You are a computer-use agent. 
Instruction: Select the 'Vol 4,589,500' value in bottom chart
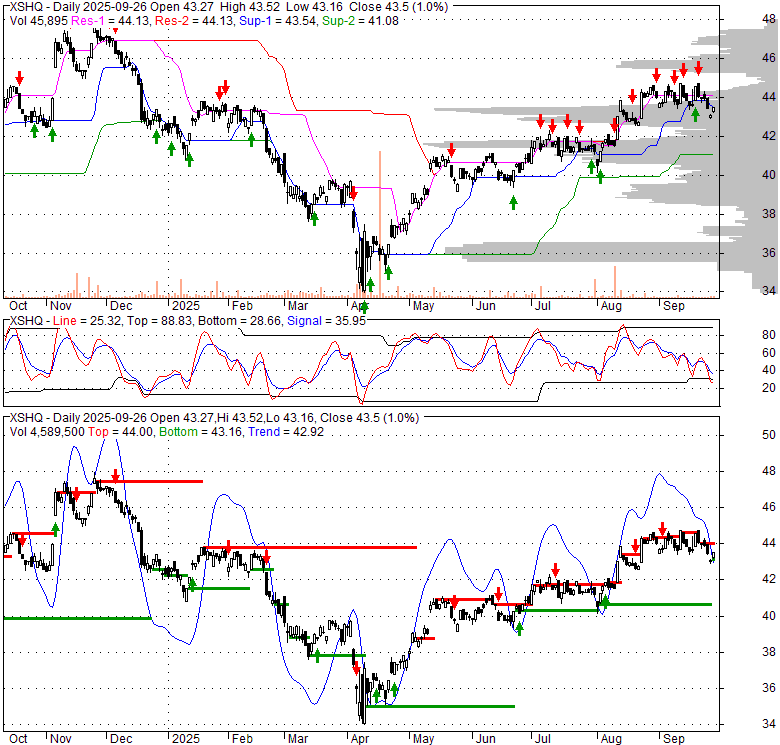click(x=47, y=432)
